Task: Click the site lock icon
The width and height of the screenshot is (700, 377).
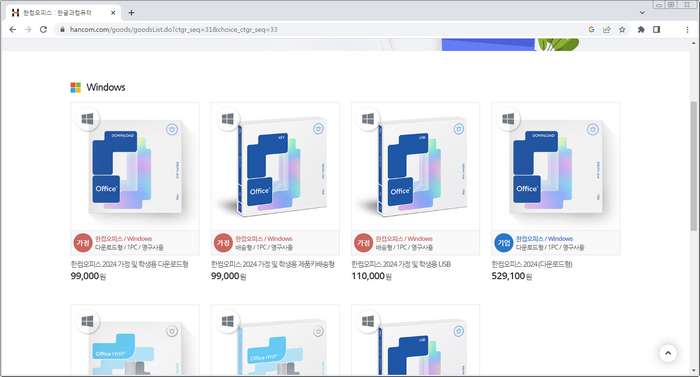Action: pyautogui.click(x=62, y=29)
